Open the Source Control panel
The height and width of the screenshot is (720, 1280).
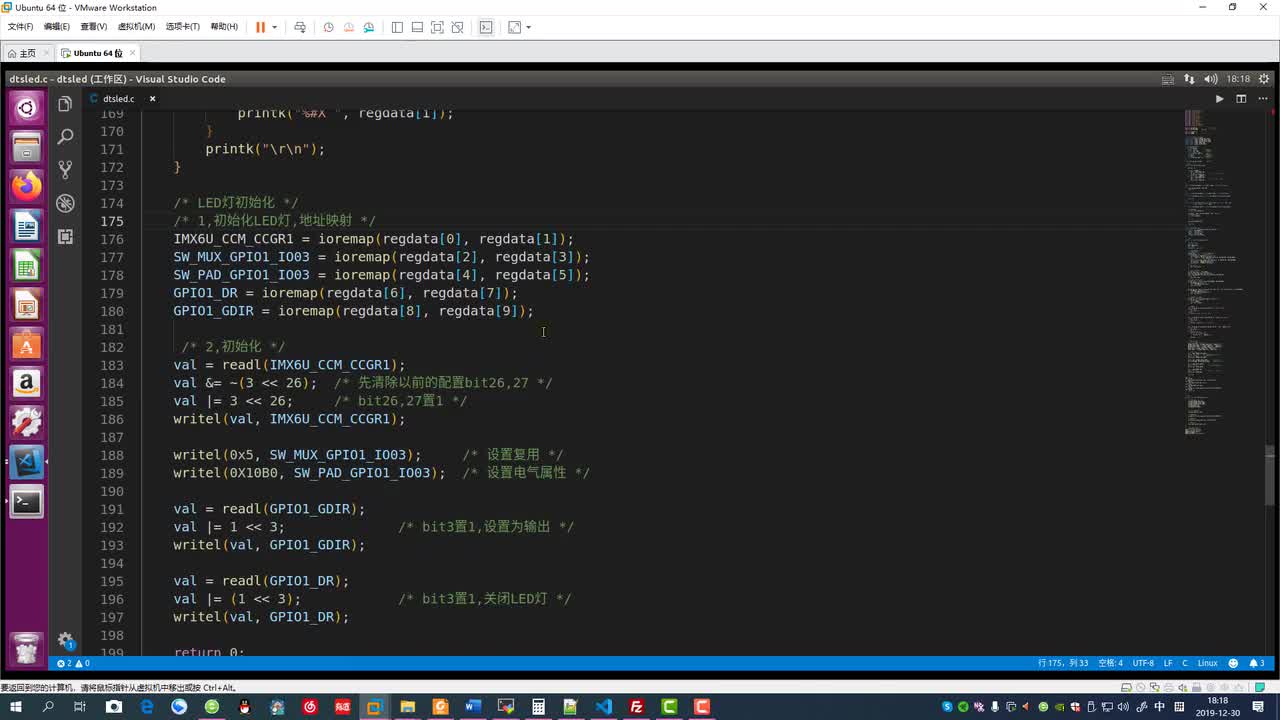pyautogui.click(x=65, y=169)
